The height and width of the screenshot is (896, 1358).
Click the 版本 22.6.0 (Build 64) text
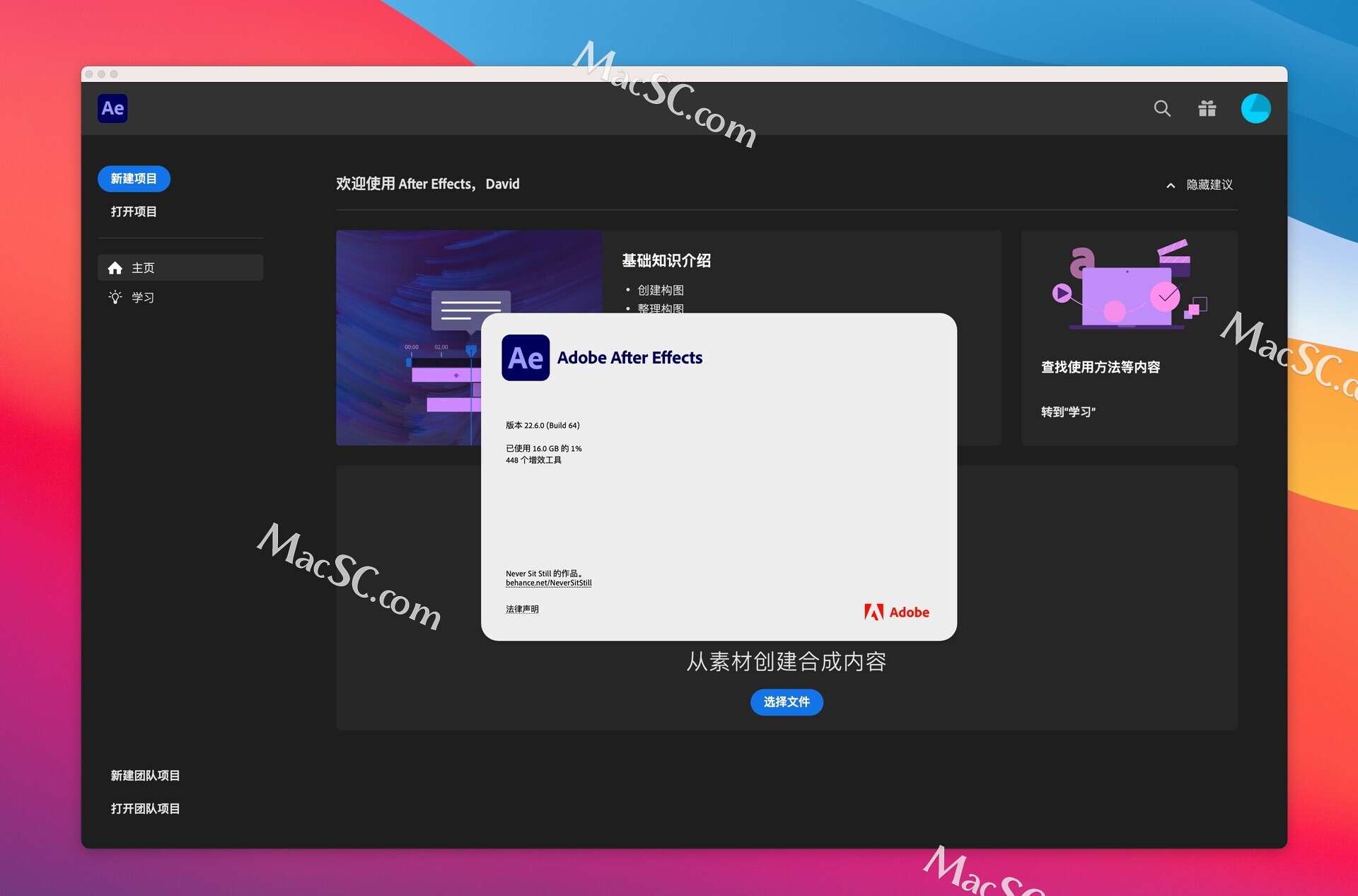tap(542, 426)
